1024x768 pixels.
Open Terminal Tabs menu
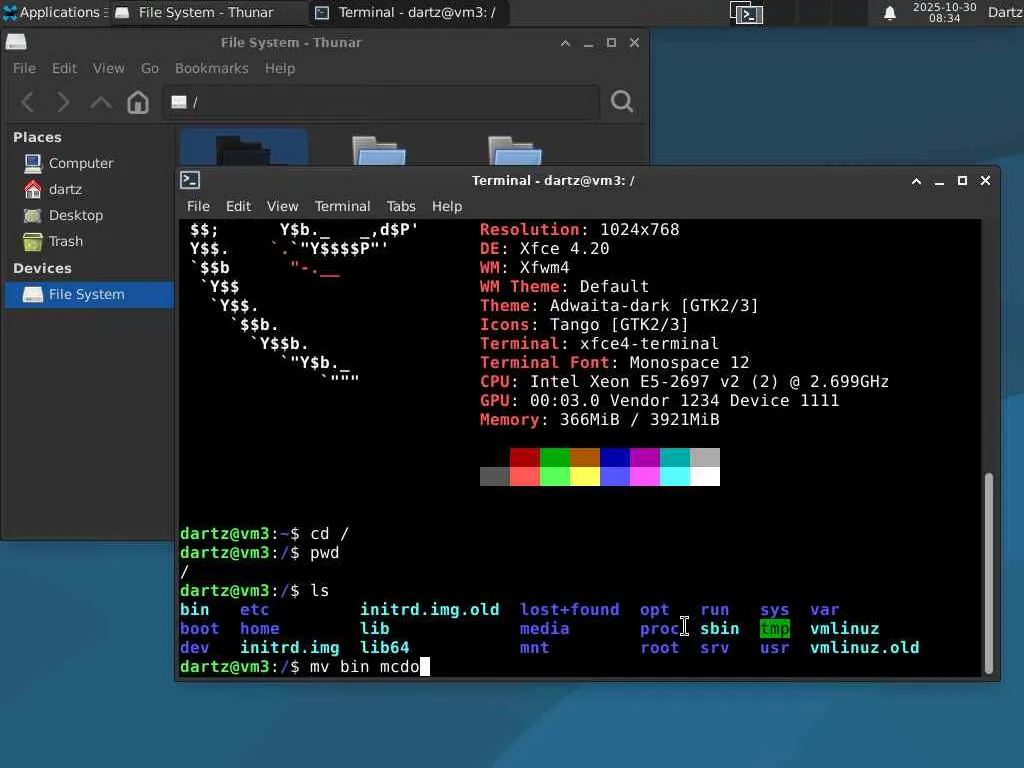tap(401, 206)
